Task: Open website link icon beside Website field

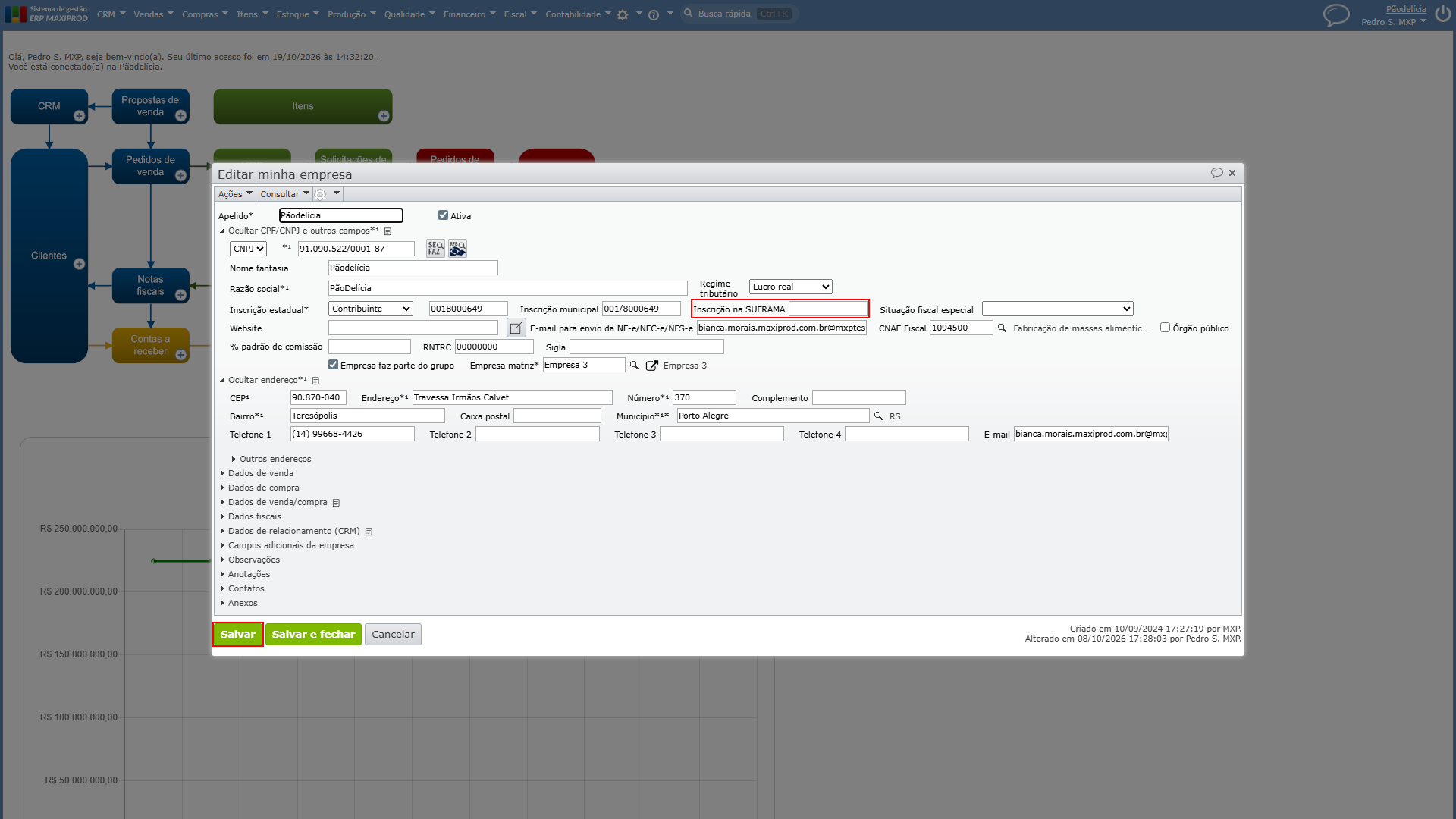Action: 516,328
